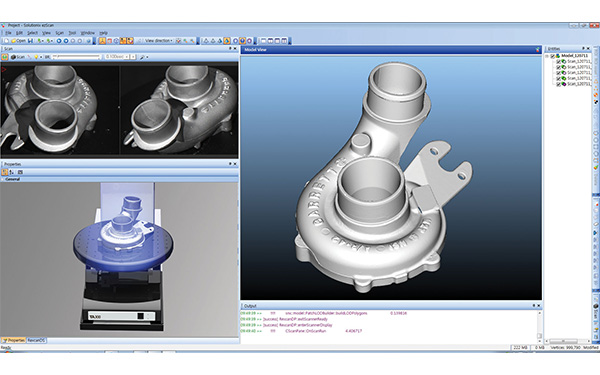Image resolution: width=600 pixels, height=375 pixels.
Task: Switch to the RexcanDS tab
Action: tap(37, 340)
